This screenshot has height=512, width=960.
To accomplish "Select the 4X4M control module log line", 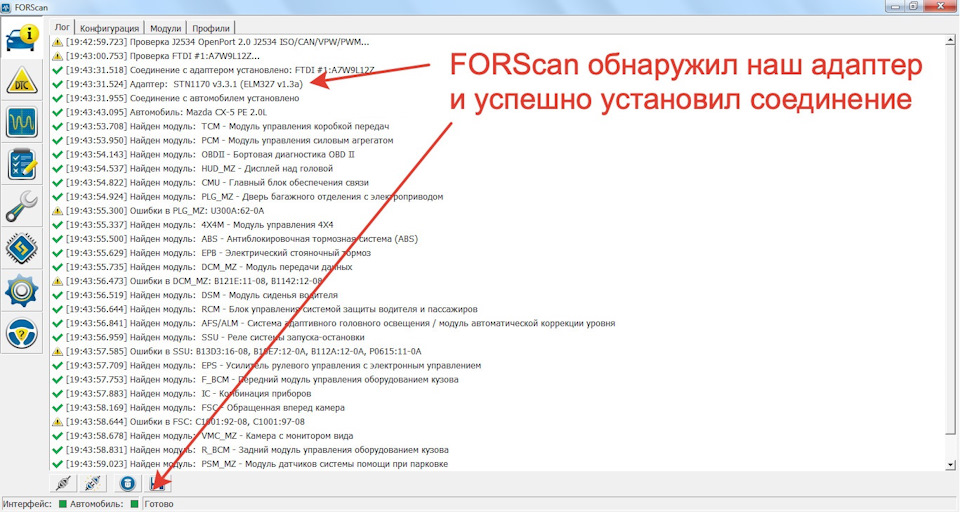I will pyautogui.click(x=200, y=225).
